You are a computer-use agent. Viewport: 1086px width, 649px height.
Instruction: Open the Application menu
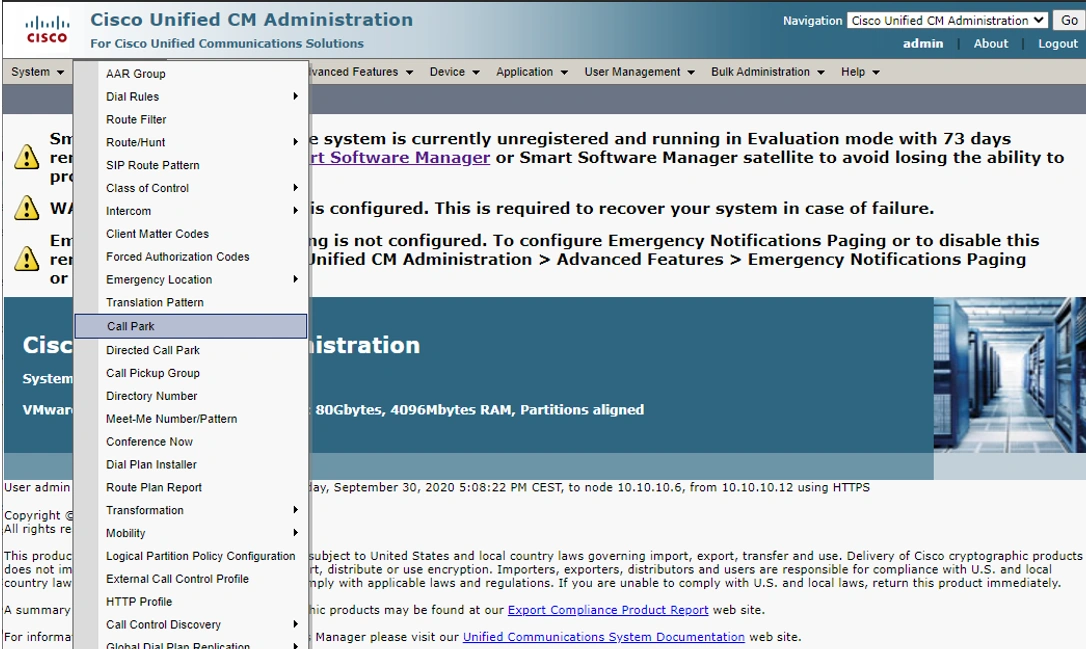click(532, 71)
